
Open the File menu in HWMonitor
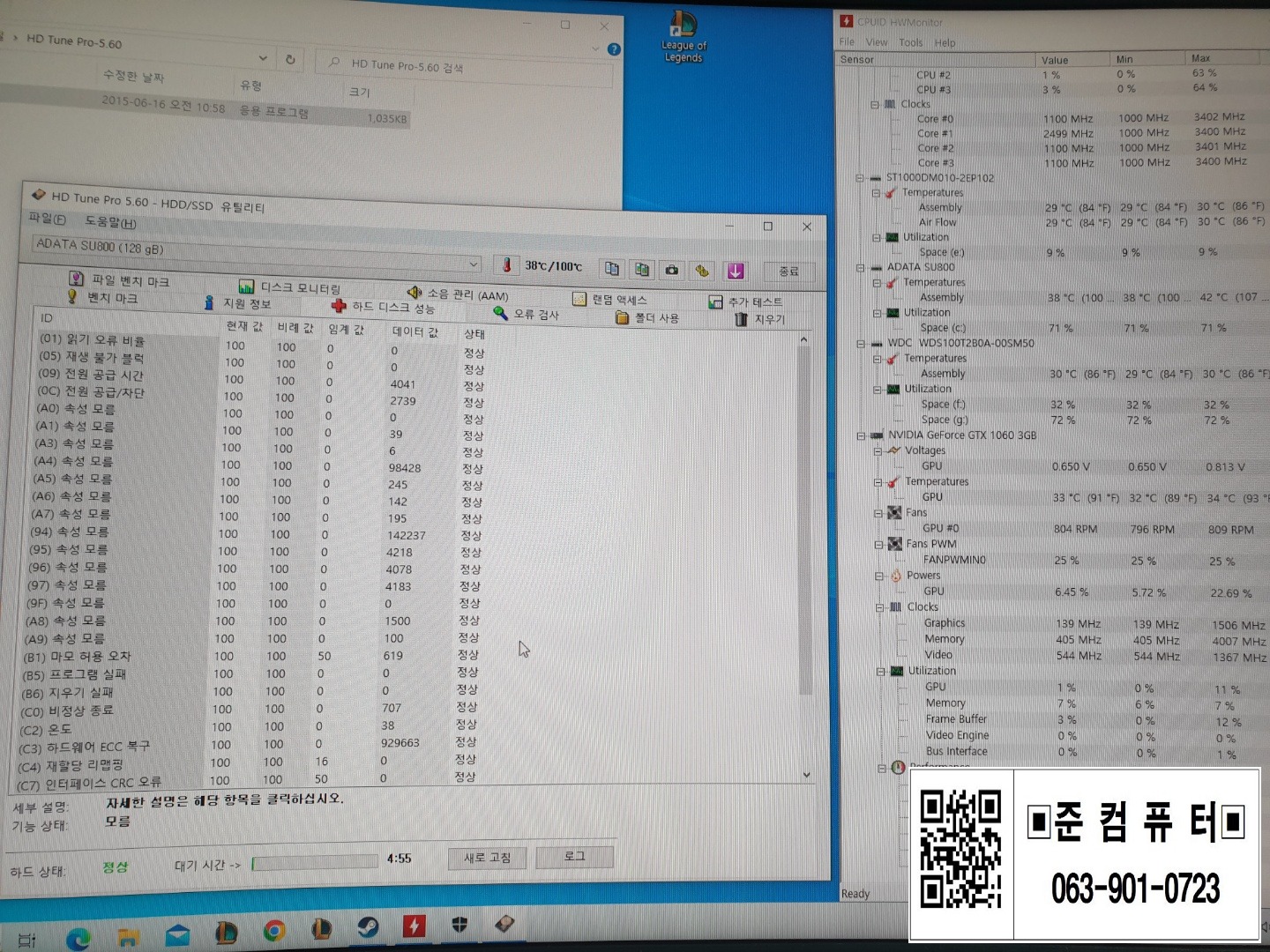click(x=847, y=41)
